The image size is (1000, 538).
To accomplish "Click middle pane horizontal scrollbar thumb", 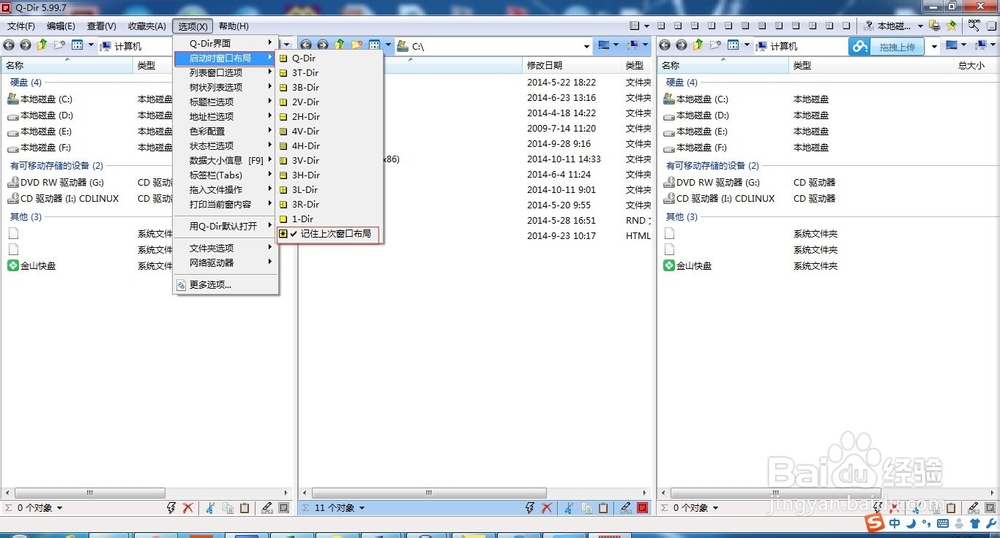I will pos(428,493).
